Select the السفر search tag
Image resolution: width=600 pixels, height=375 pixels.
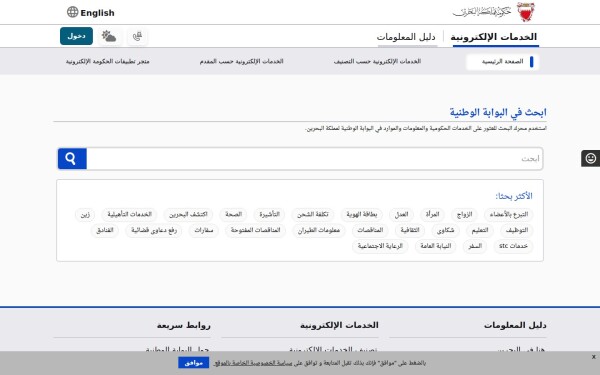tap(475, 246)
